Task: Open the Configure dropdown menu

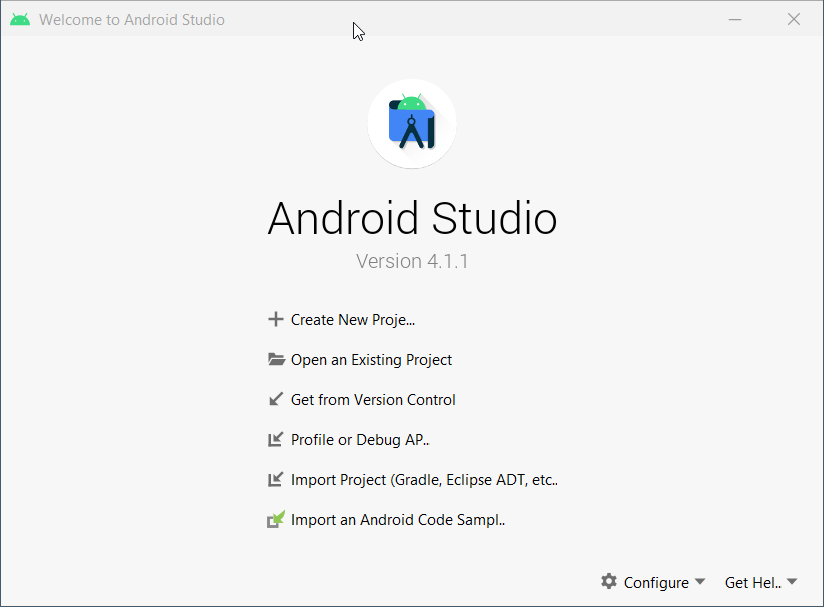Action: [653, 582]
